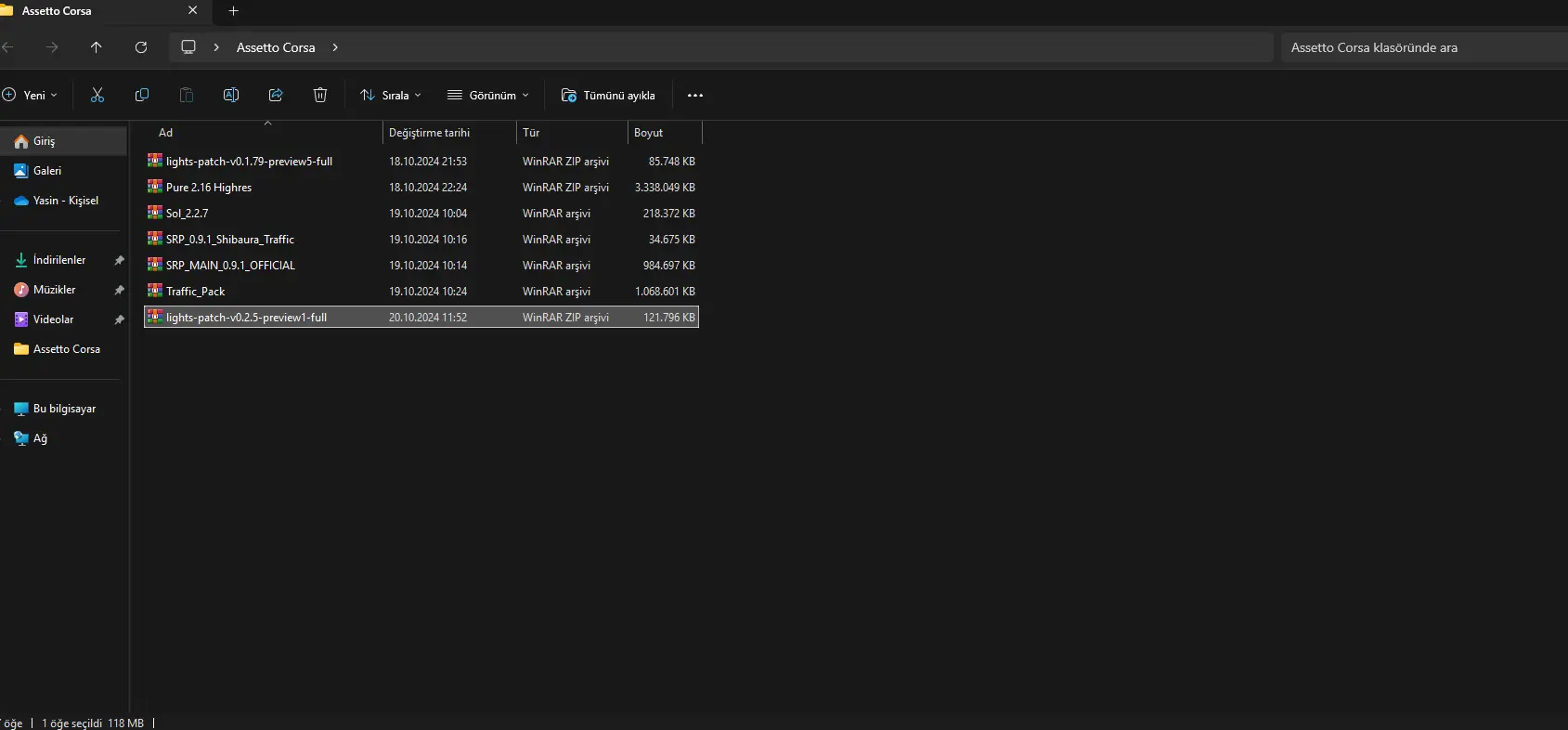Click the Refresh button
This screenshot has width=1568, height=730.
(141, 47)
